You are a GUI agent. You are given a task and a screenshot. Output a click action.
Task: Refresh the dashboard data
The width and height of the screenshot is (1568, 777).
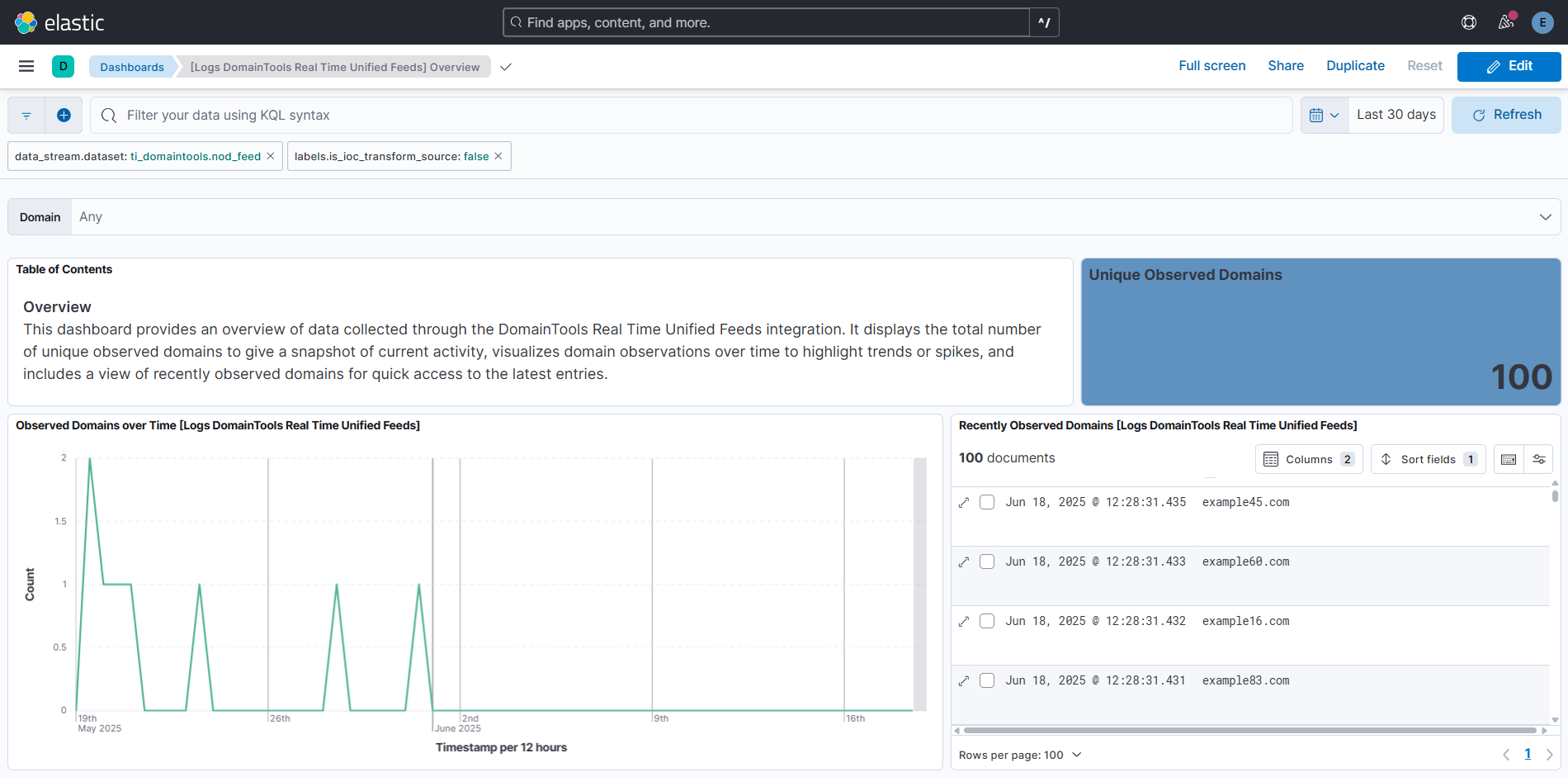click(1506, 115)
